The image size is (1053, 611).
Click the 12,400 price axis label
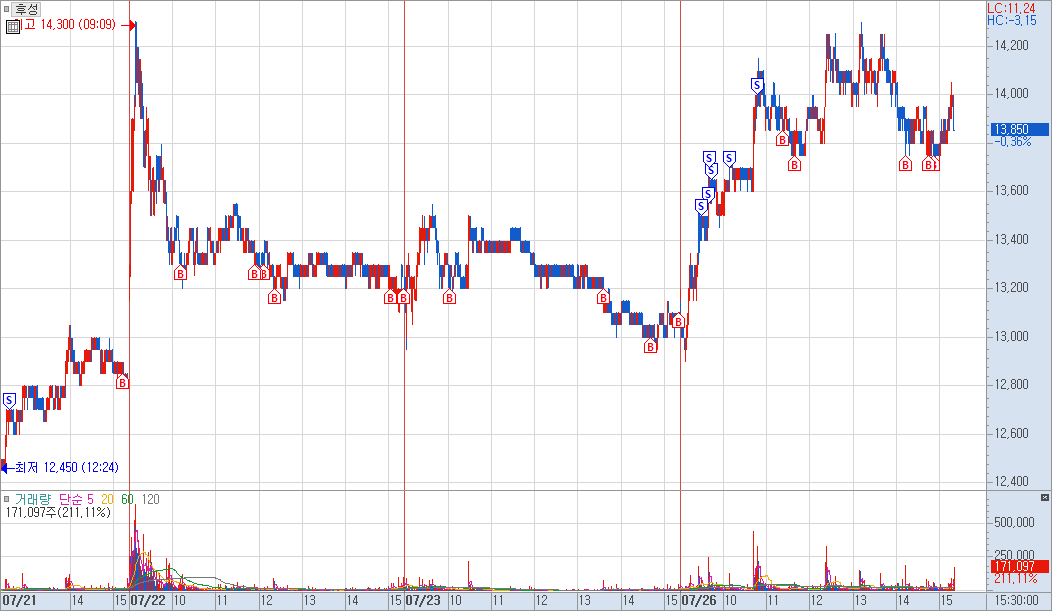1011,481
